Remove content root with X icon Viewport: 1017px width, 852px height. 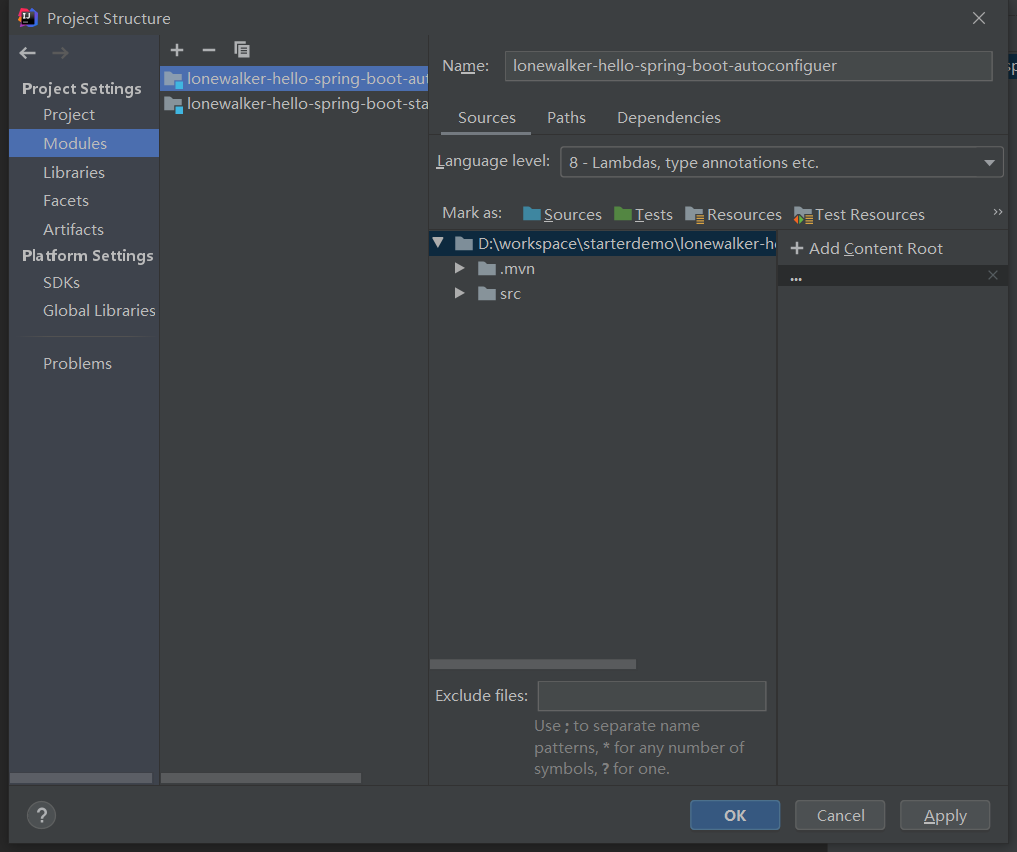coord(993,276)
